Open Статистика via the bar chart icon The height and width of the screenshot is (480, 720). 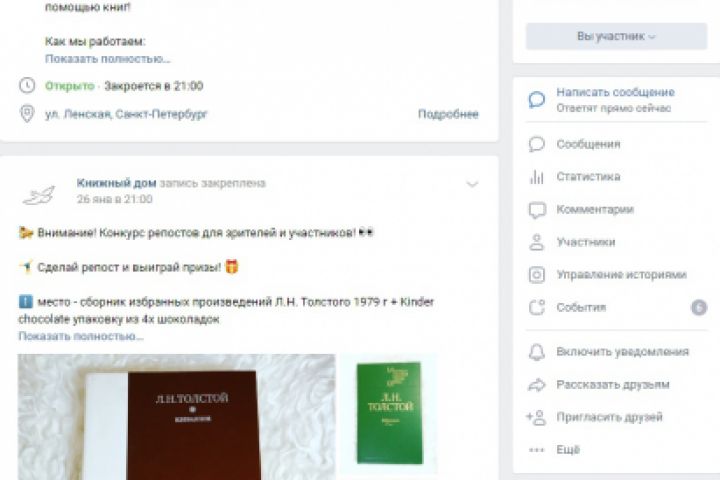(x=536, y=177)
